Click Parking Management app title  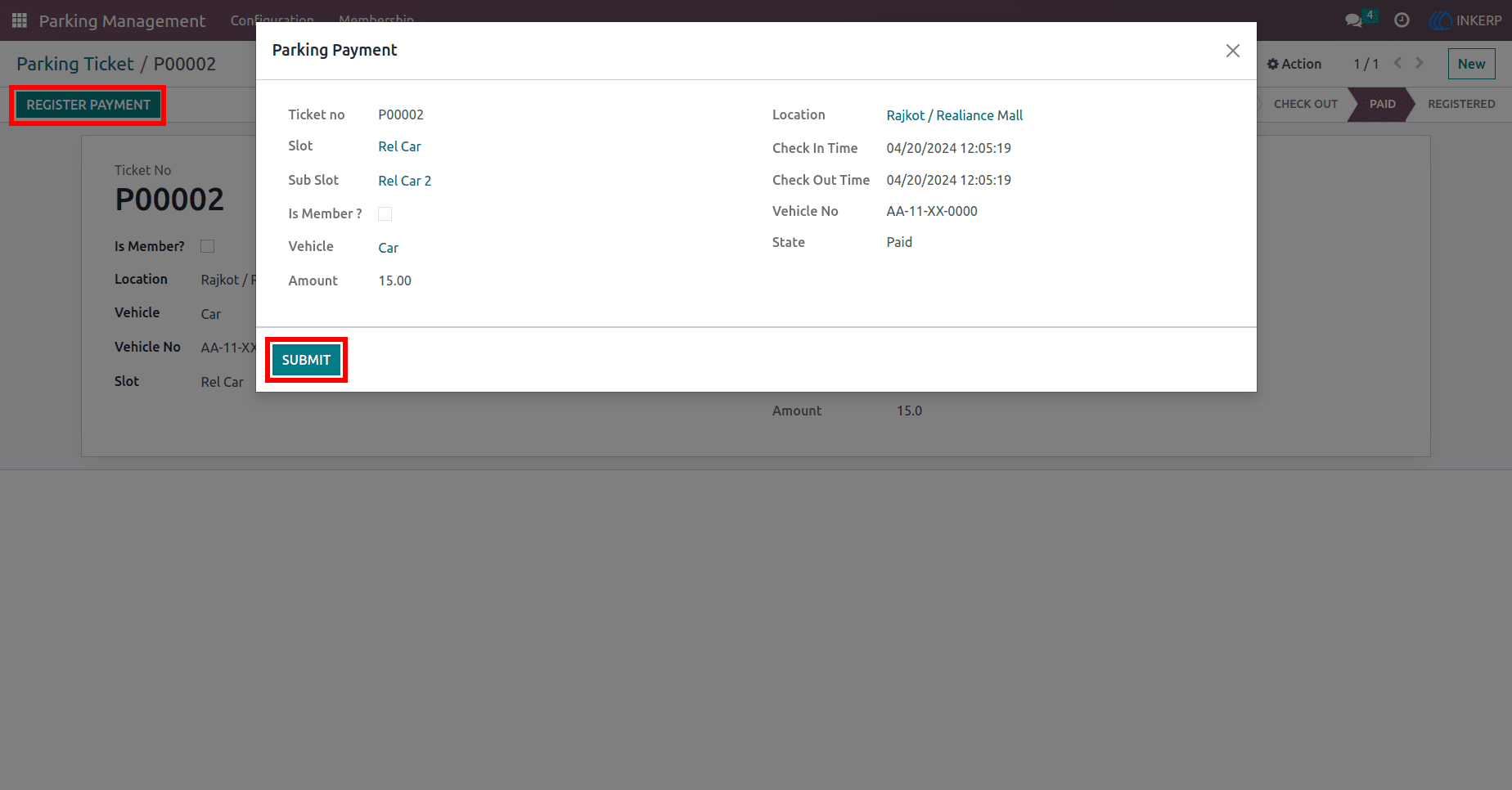tap(122, 21)
